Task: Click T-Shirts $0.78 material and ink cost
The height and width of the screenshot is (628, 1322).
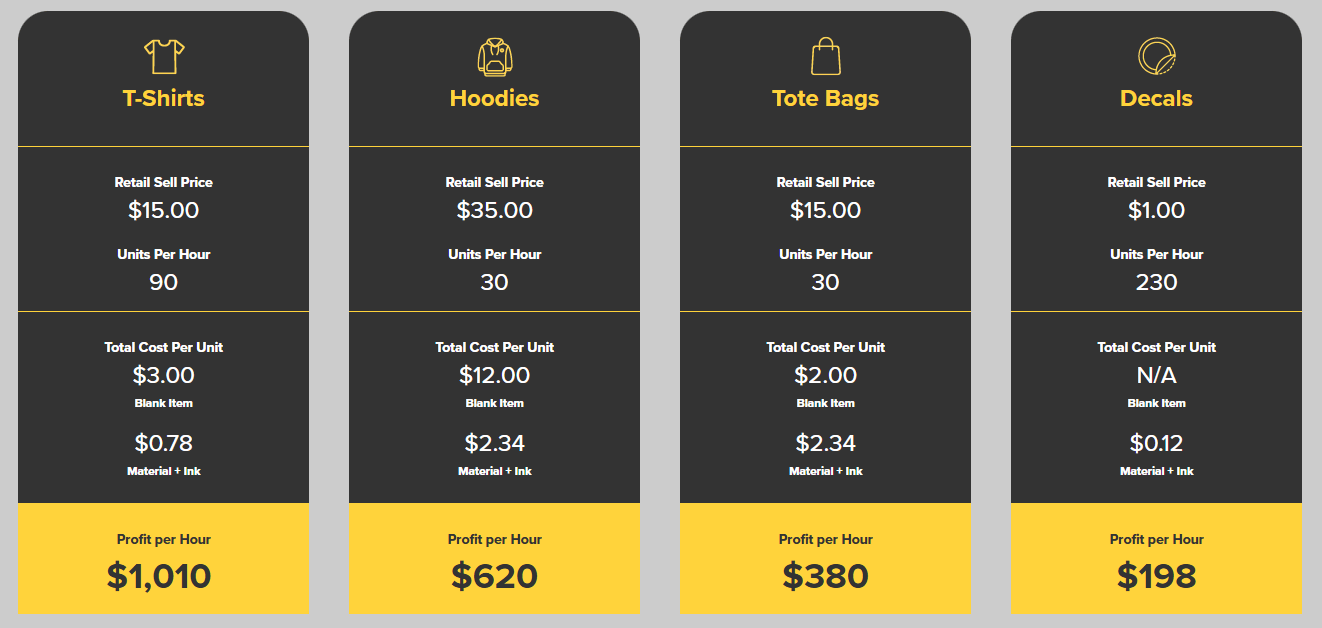Action: (164, 443)
